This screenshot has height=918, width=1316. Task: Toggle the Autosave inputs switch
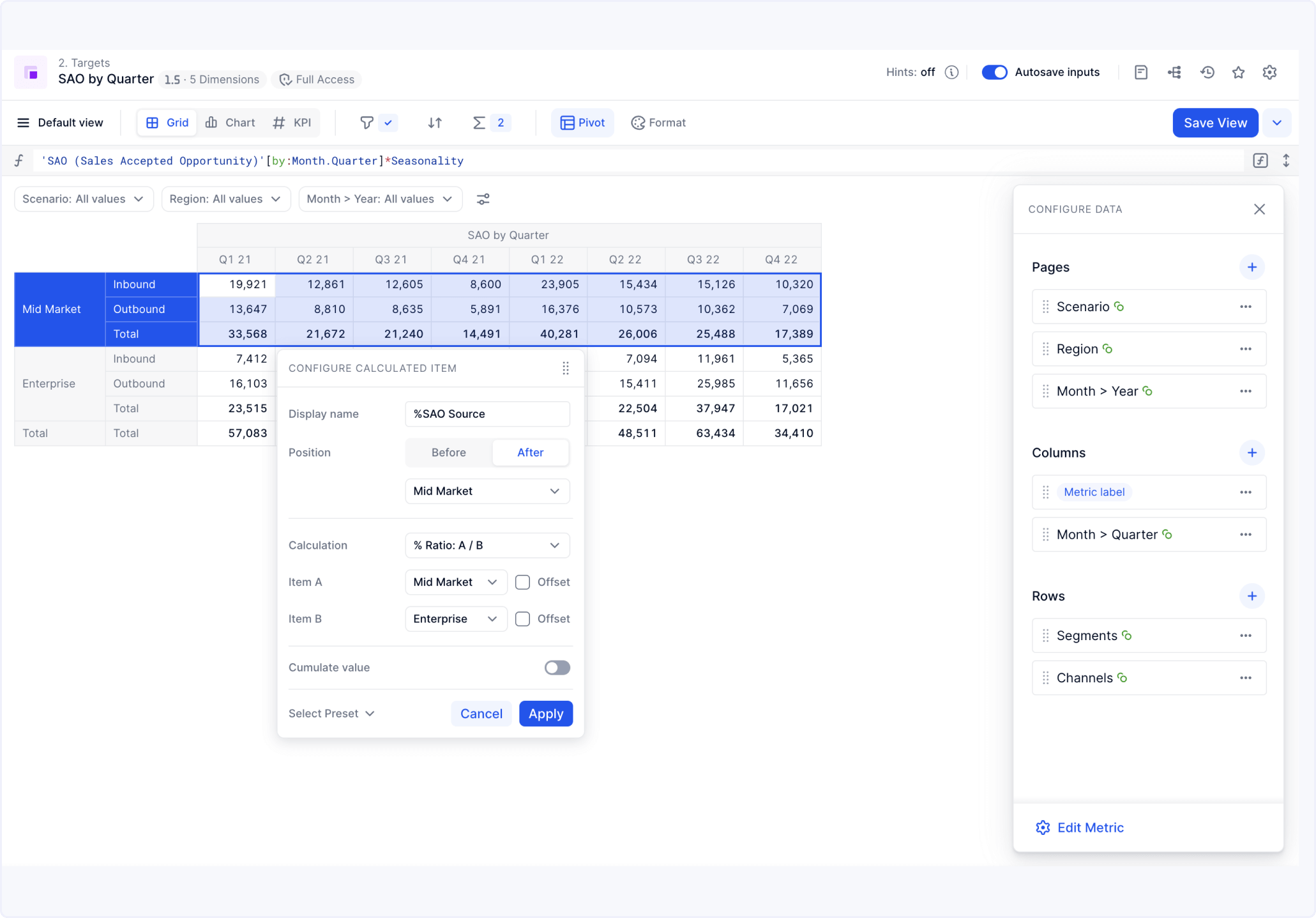click(994, 72)
